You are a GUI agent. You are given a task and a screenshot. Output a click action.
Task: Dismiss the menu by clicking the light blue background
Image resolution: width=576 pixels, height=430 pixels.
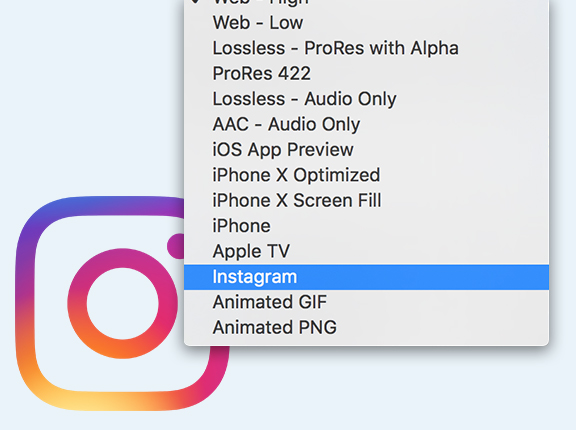pyautogui.click(x=92, y=92)
